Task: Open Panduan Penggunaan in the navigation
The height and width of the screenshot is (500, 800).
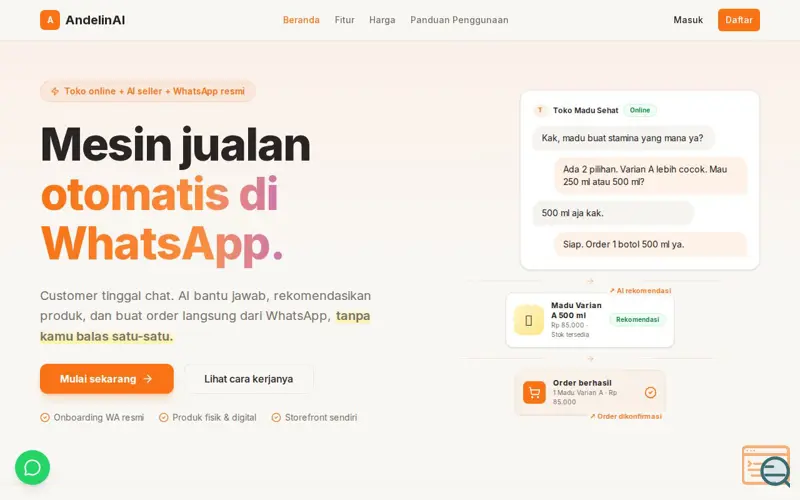Action: pos(459,20)
